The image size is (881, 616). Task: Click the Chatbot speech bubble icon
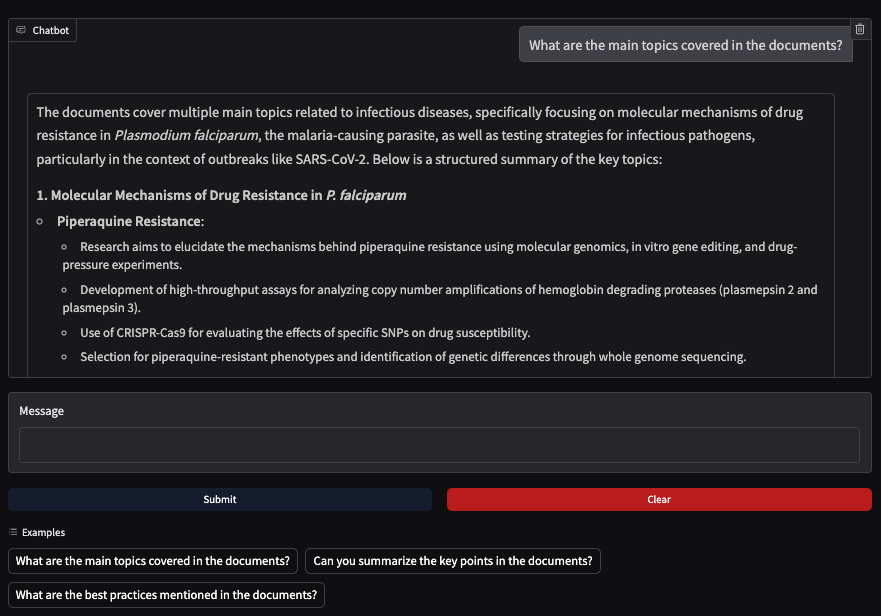click(21, 31)
